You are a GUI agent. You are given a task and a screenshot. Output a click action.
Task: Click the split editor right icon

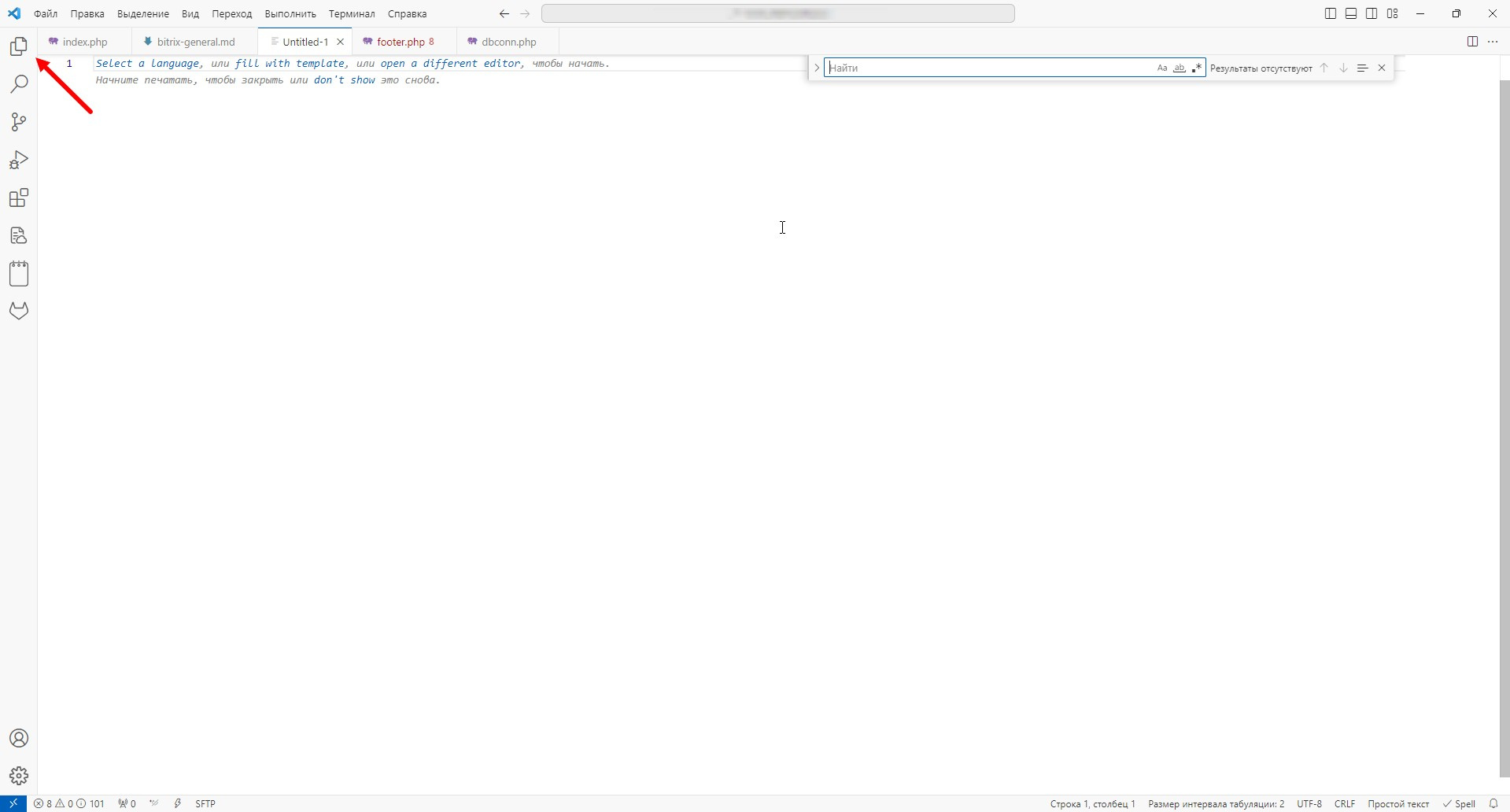click(x=1472, y=42)
